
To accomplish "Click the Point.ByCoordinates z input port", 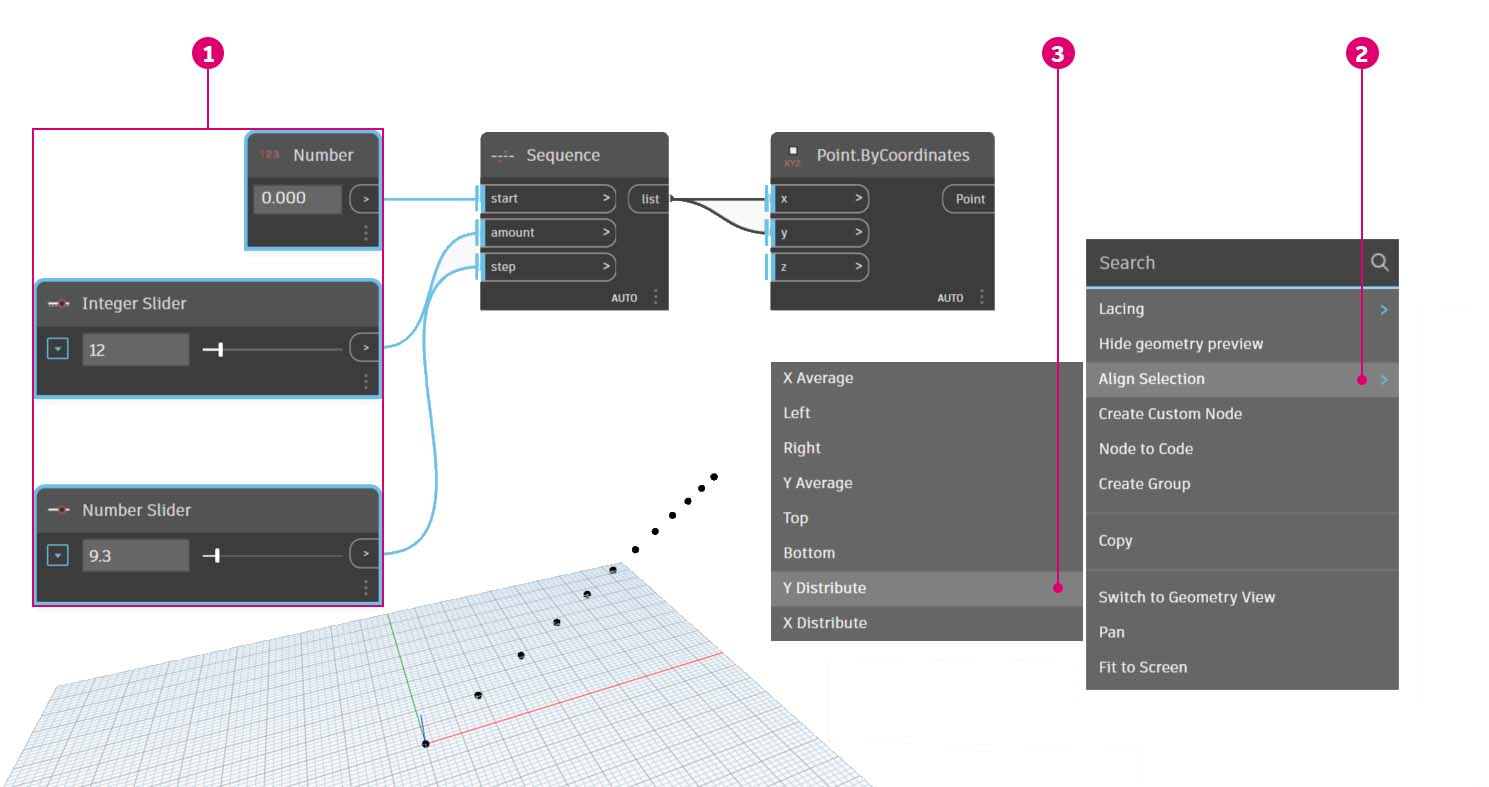I will point(819,267).
